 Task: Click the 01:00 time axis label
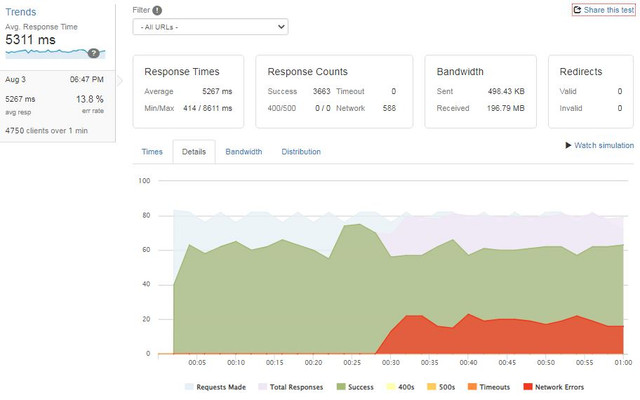[623, 362]
